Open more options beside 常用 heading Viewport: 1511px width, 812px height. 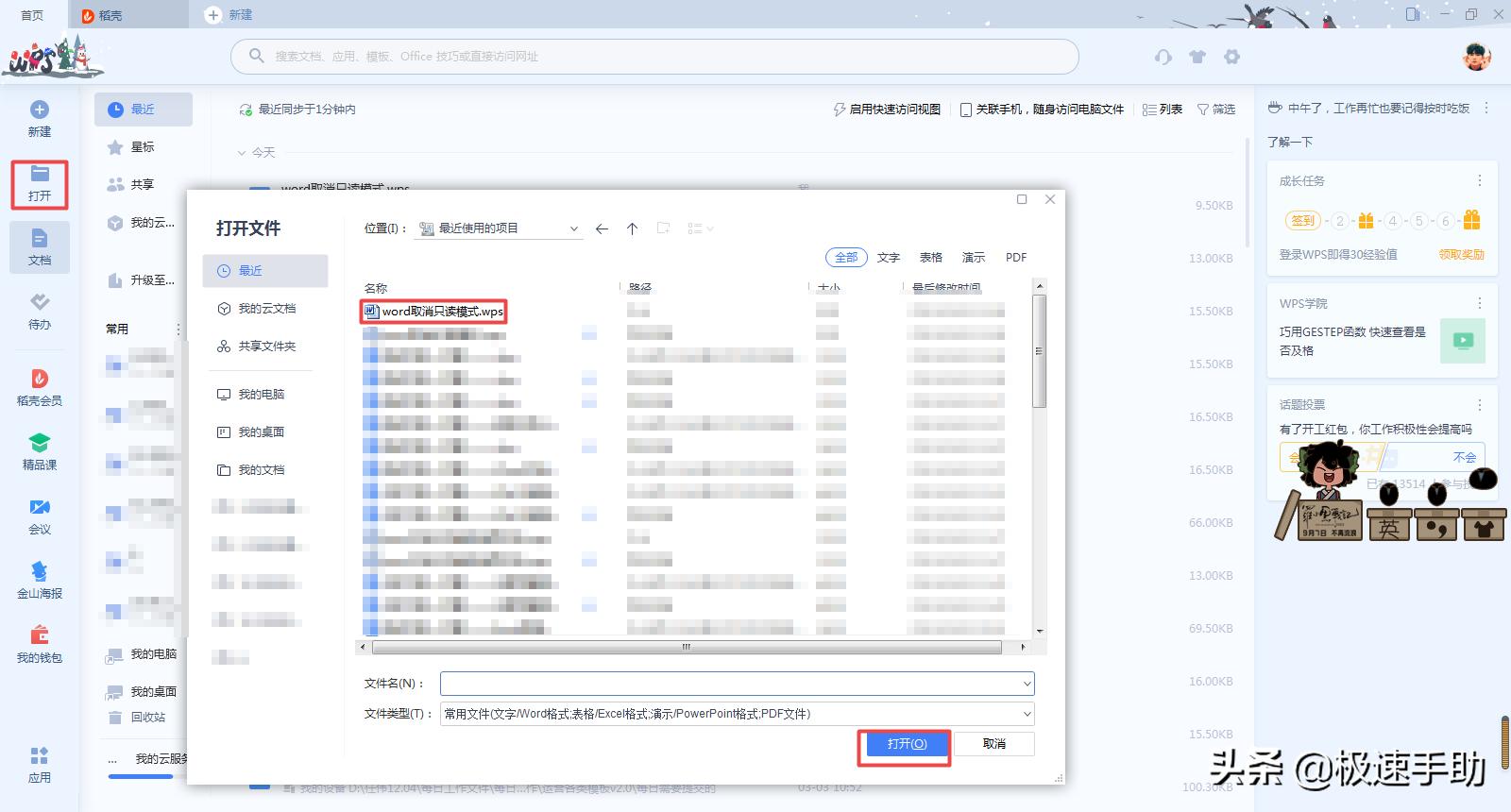pos(178,329)
